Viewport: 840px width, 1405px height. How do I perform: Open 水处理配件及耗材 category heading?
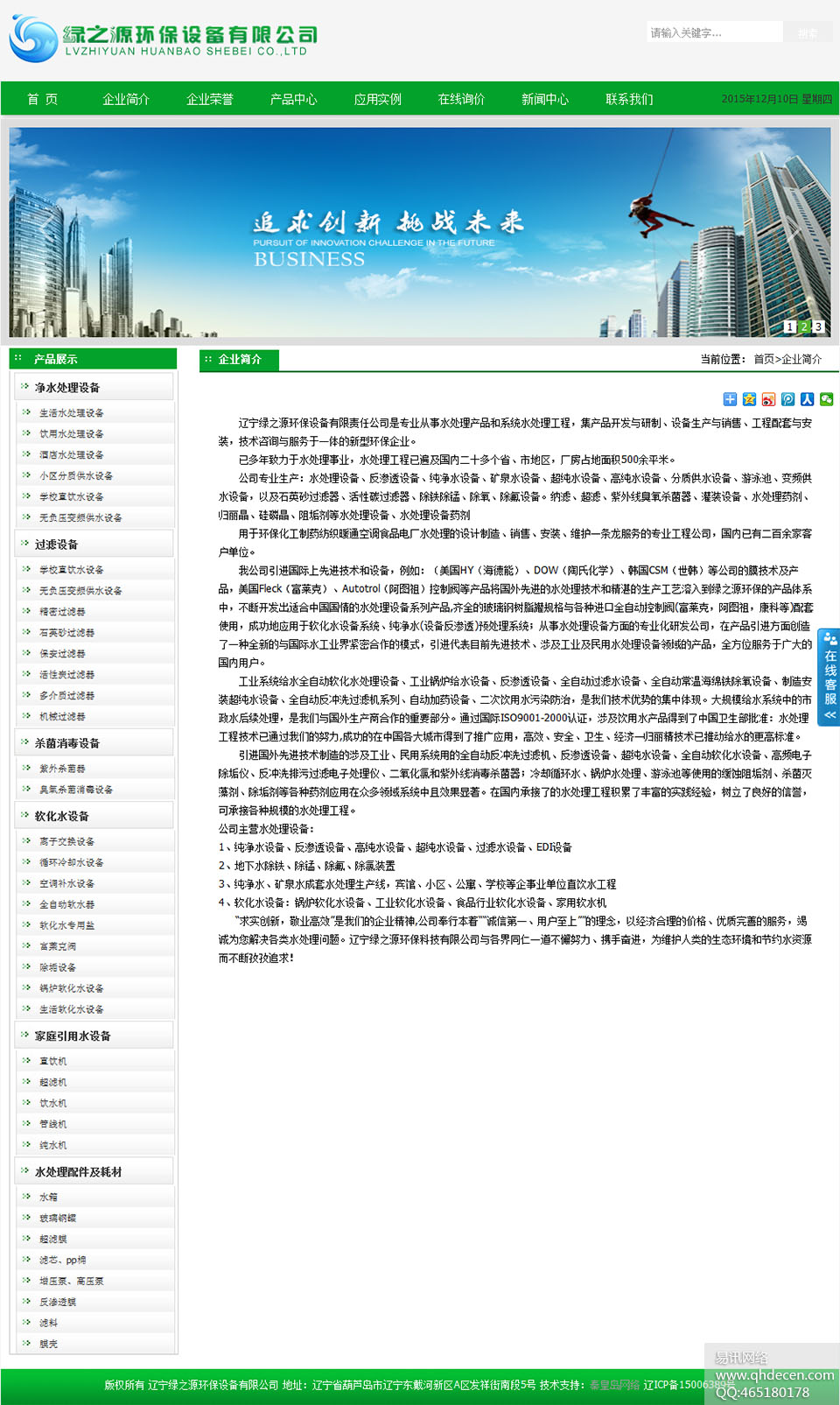78,1171
